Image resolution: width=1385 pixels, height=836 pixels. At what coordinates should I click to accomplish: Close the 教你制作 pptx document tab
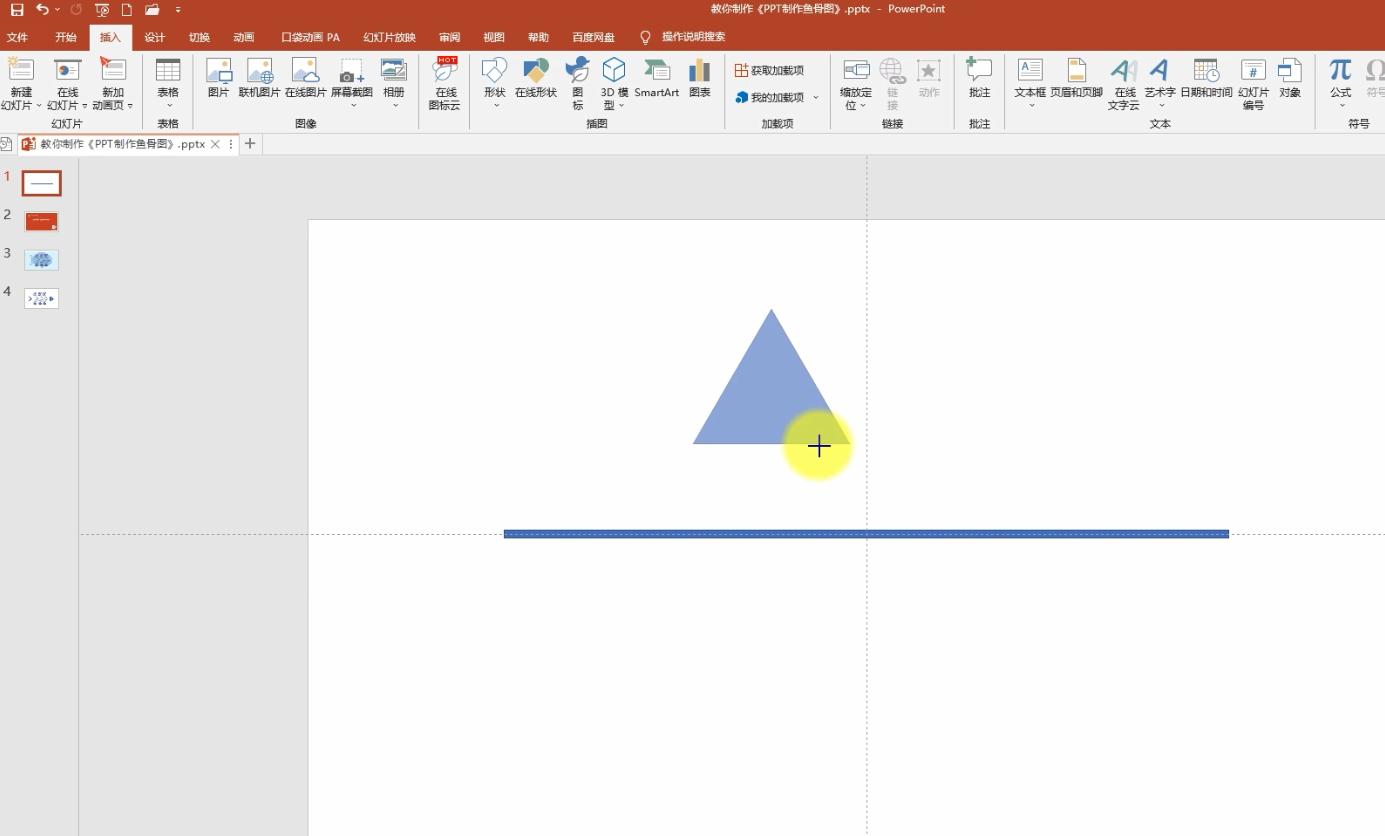click(x=215, y=144)
